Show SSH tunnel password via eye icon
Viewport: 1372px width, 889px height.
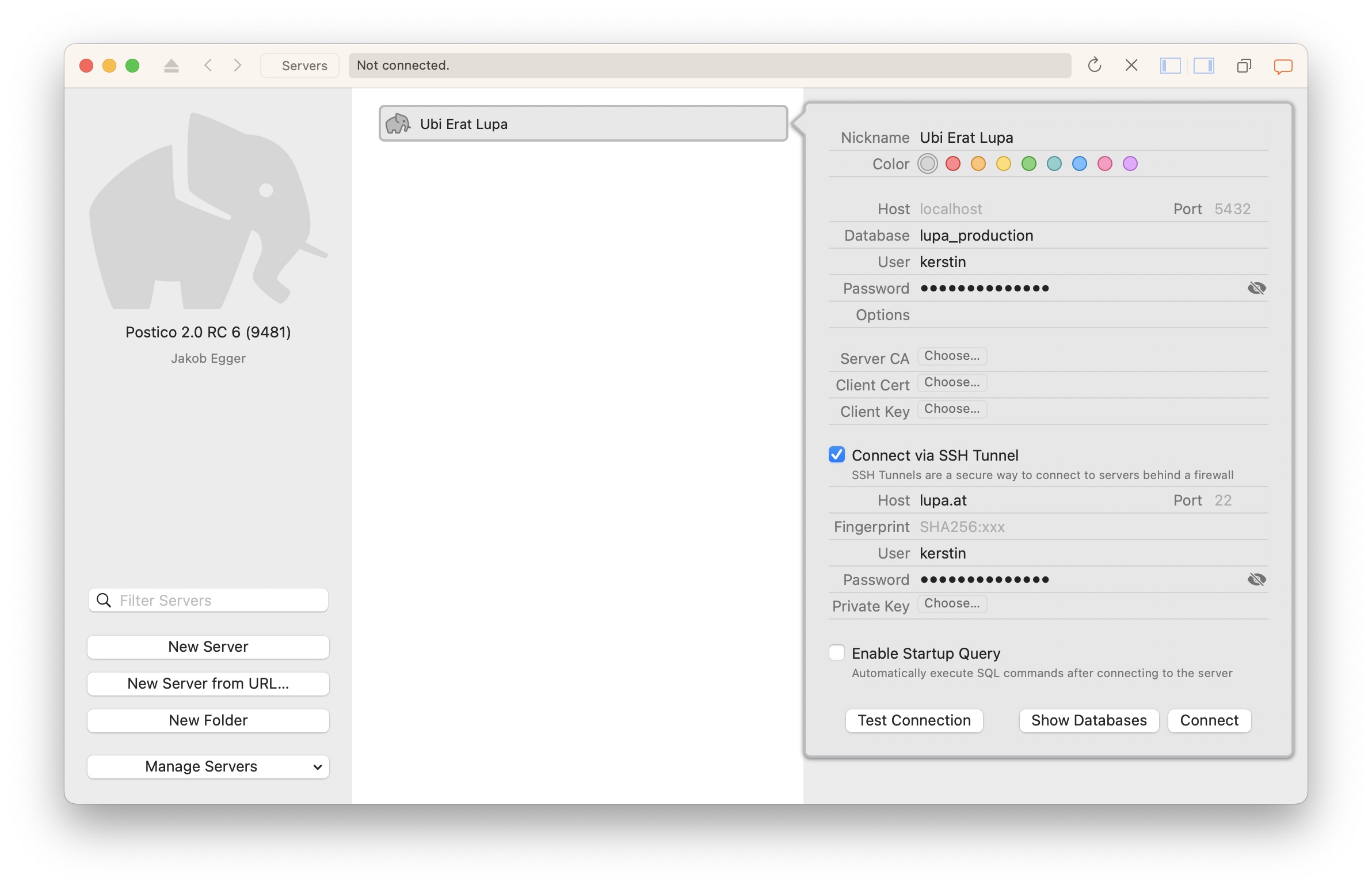[1256, 579]
